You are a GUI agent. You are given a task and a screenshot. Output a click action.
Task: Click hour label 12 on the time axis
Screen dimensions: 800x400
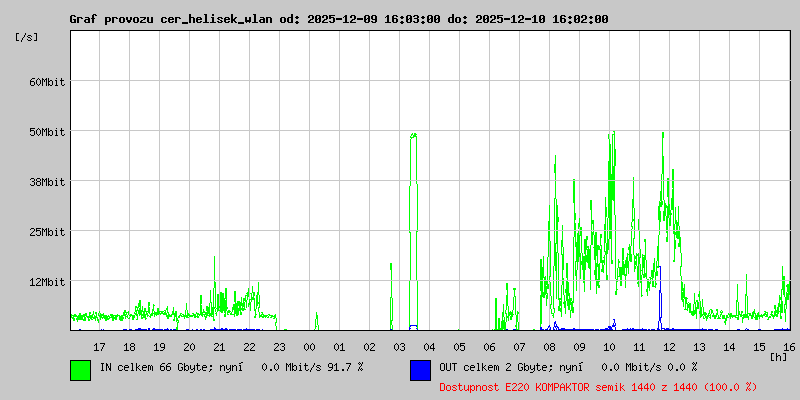pyautogui.click(x=669, y=347)
